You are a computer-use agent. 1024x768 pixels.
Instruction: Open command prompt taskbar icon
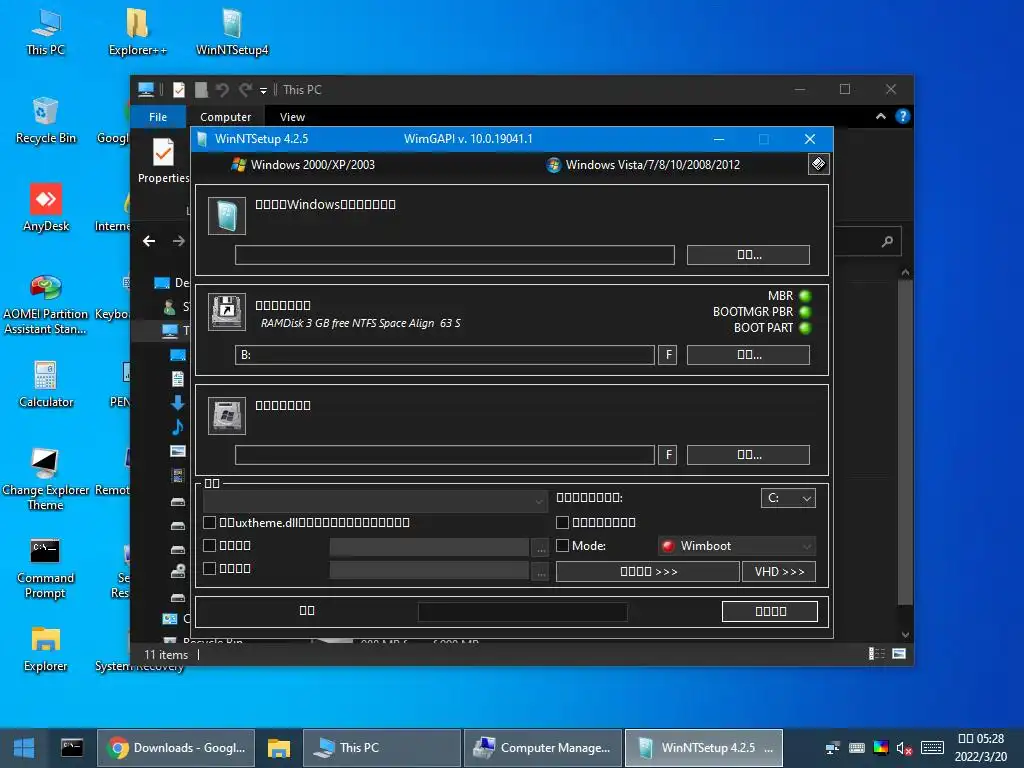click(72, 748)
